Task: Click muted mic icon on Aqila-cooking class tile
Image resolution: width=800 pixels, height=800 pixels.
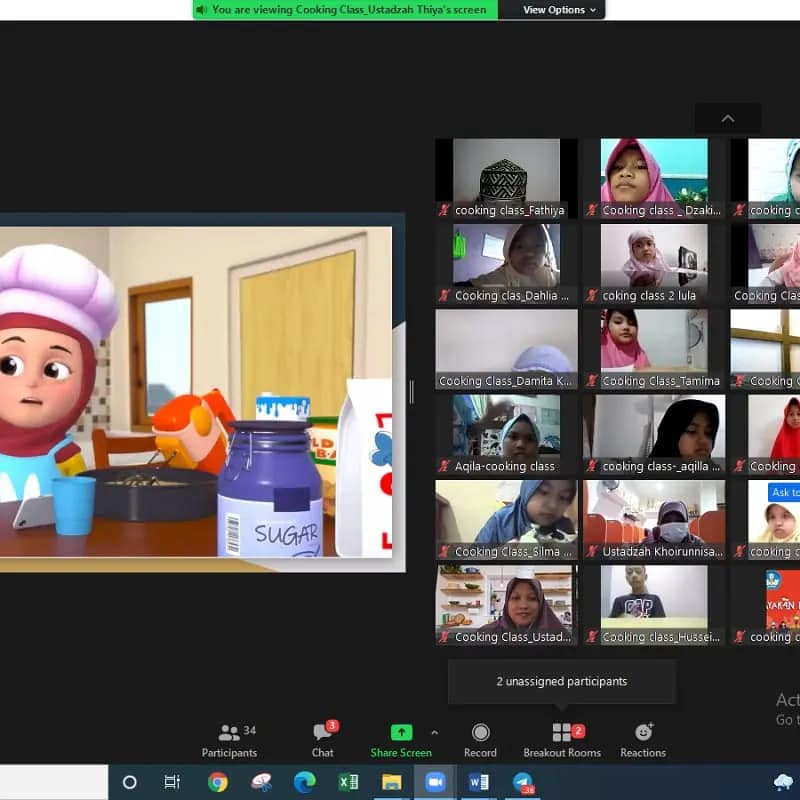Action: point(444,466)
